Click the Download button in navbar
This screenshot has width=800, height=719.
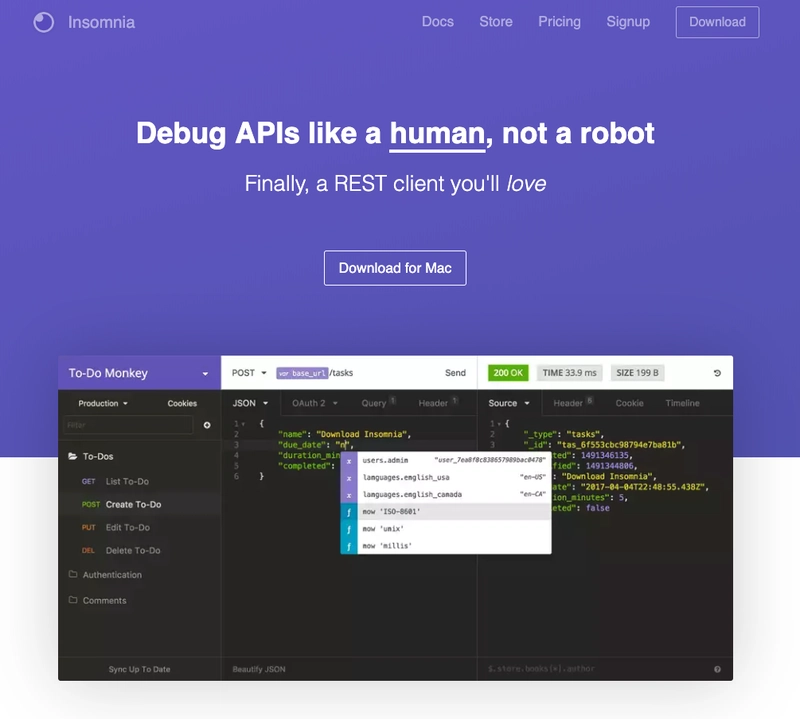(x=717, y=22)
